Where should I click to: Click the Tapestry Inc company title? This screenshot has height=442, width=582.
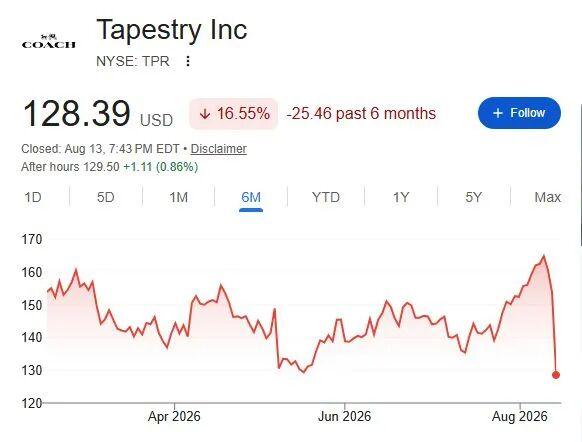(x=171, y=30)
